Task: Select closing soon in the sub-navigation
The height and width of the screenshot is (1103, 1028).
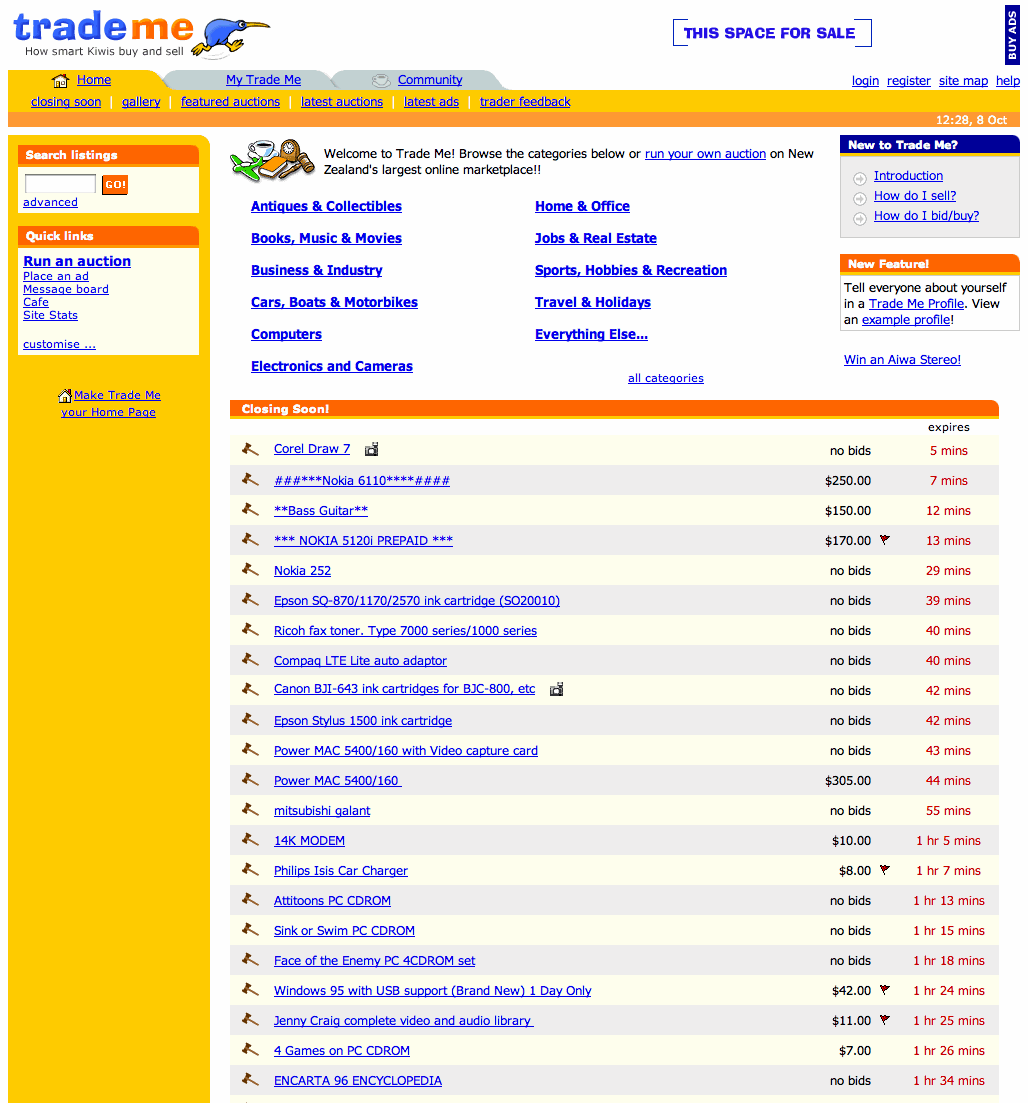Action: 66,102
